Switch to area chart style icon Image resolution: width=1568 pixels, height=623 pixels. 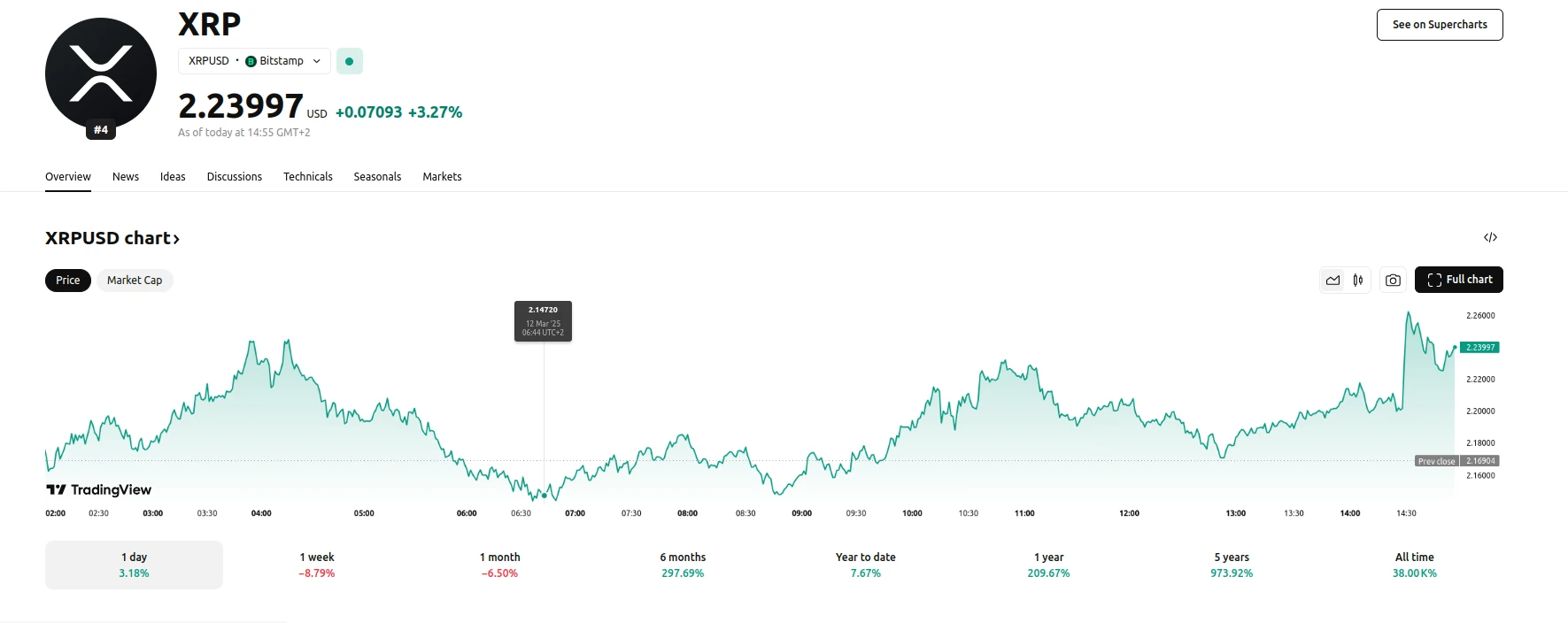(1332, 281)
